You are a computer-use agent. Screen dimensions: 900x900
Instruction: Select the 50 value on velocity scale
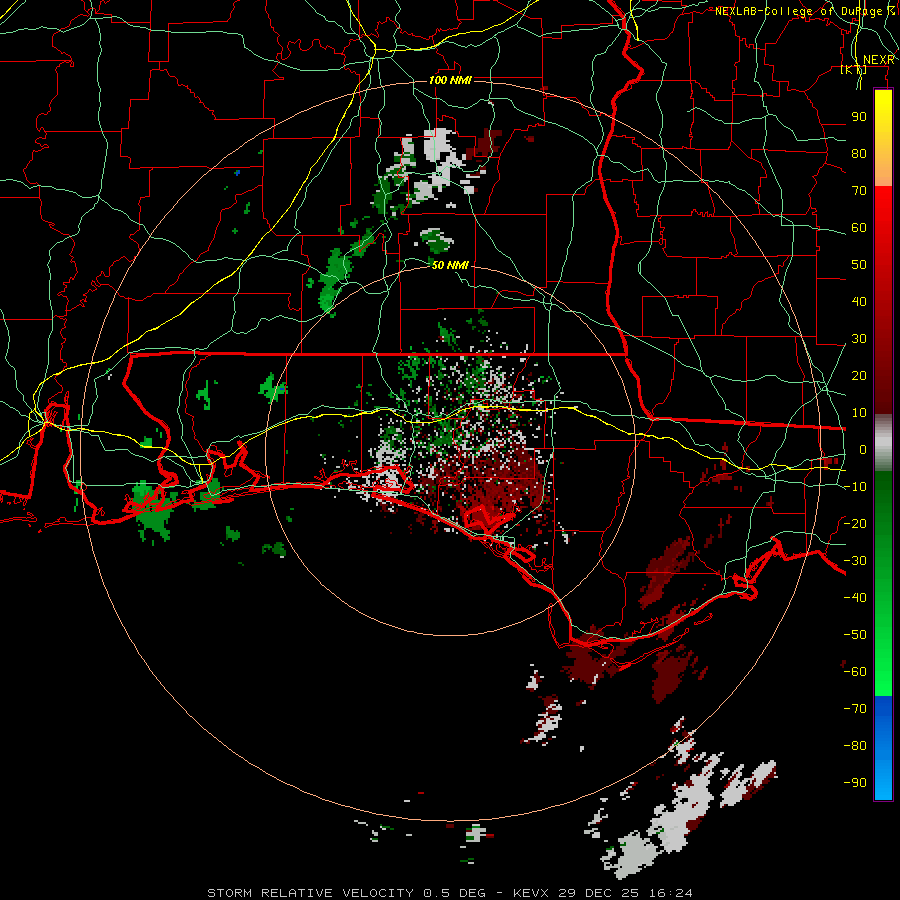859,265
